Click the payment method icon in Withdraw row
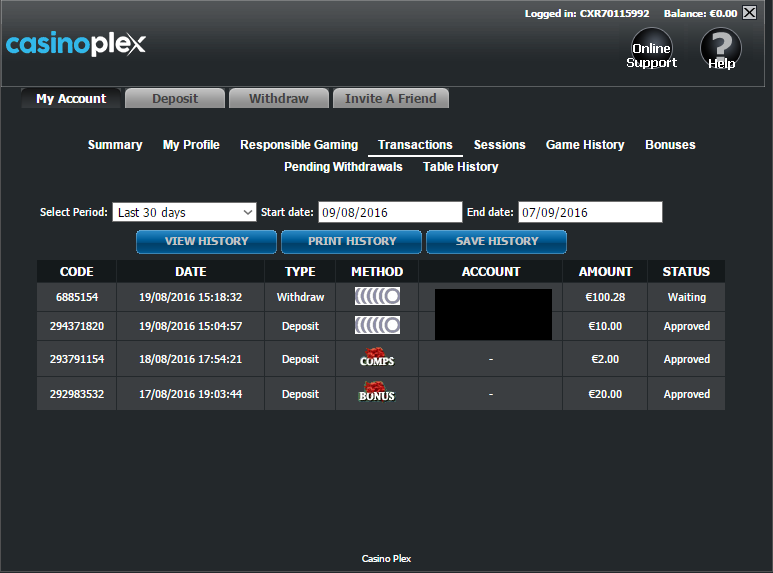The width and height of the screenshot is (773, 573). point(377,296)
